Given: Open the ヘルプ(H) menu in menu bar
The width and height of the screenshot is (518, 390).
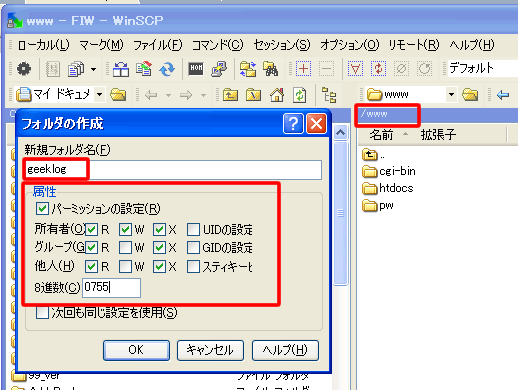Looking at the screenshot, I should (472, 45).
